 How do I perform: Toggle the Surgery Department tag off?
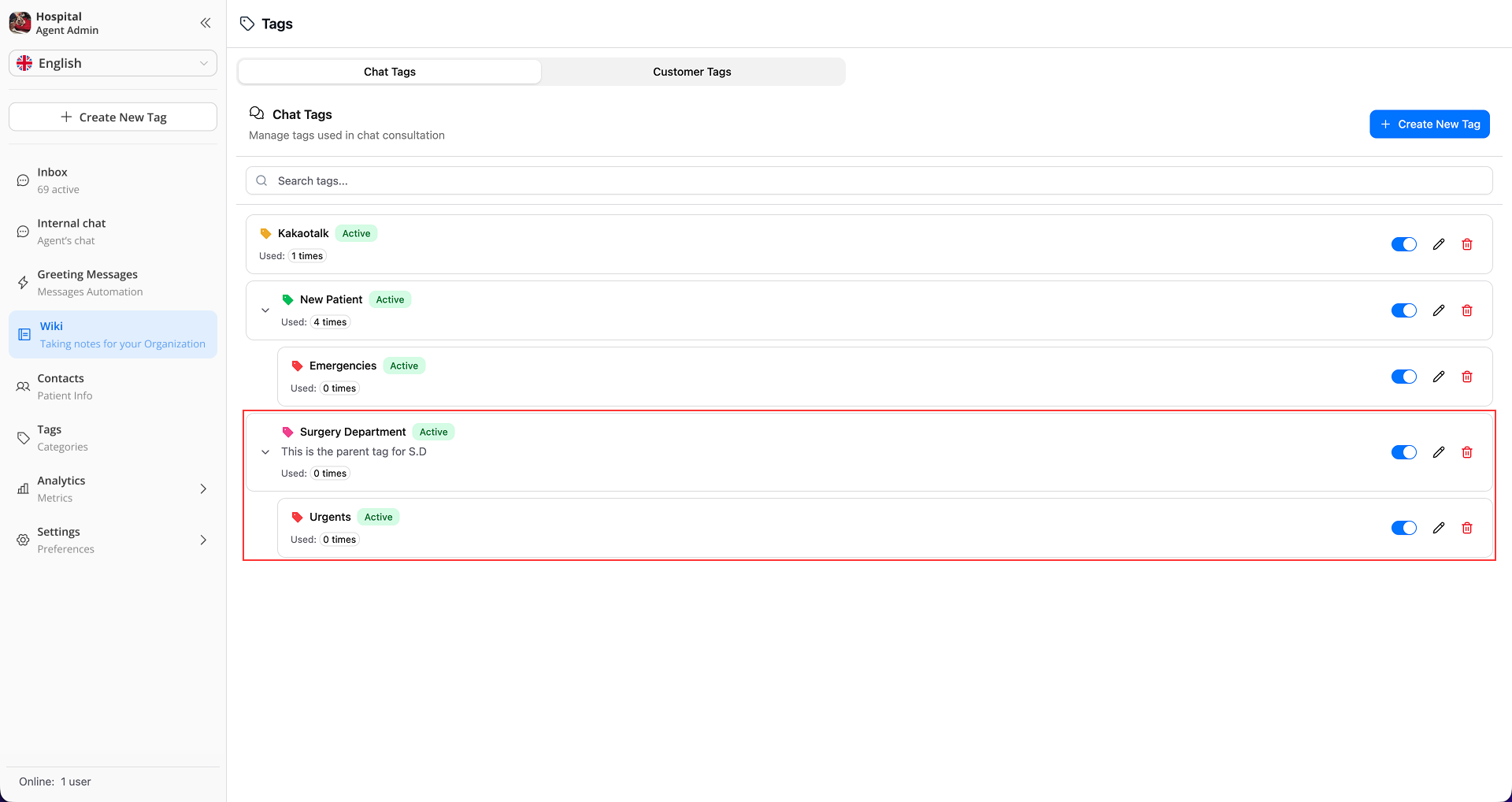pos(1403,452)
